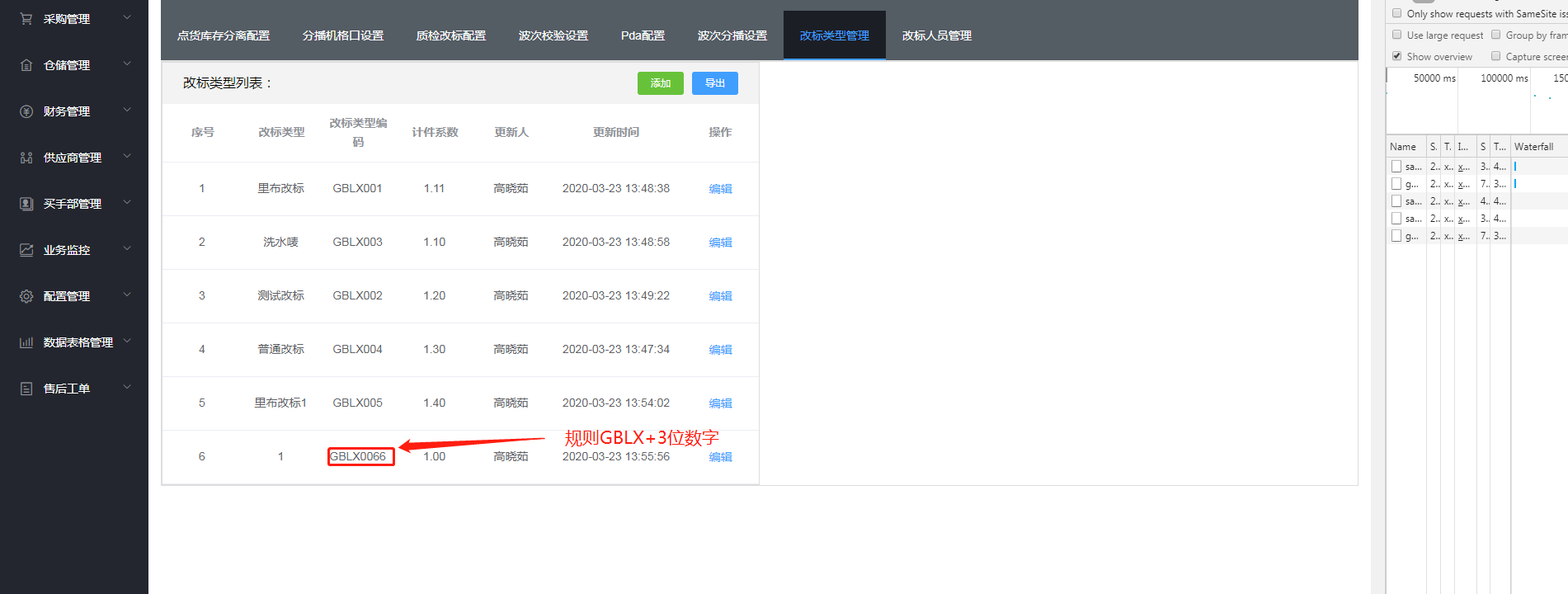Toggle Group by frame checkbox
Screen dimensions: 1568x594
tap(1496, 35)
